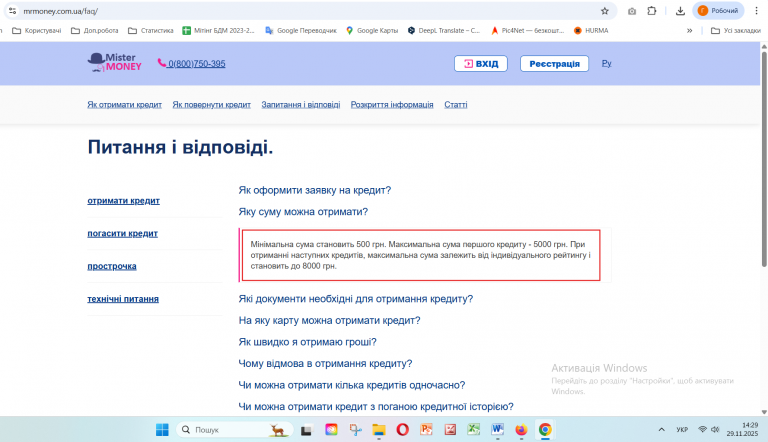Open Excel from the taskbar
The width and height of the screenshot is (768, 442).
[473, 430]
